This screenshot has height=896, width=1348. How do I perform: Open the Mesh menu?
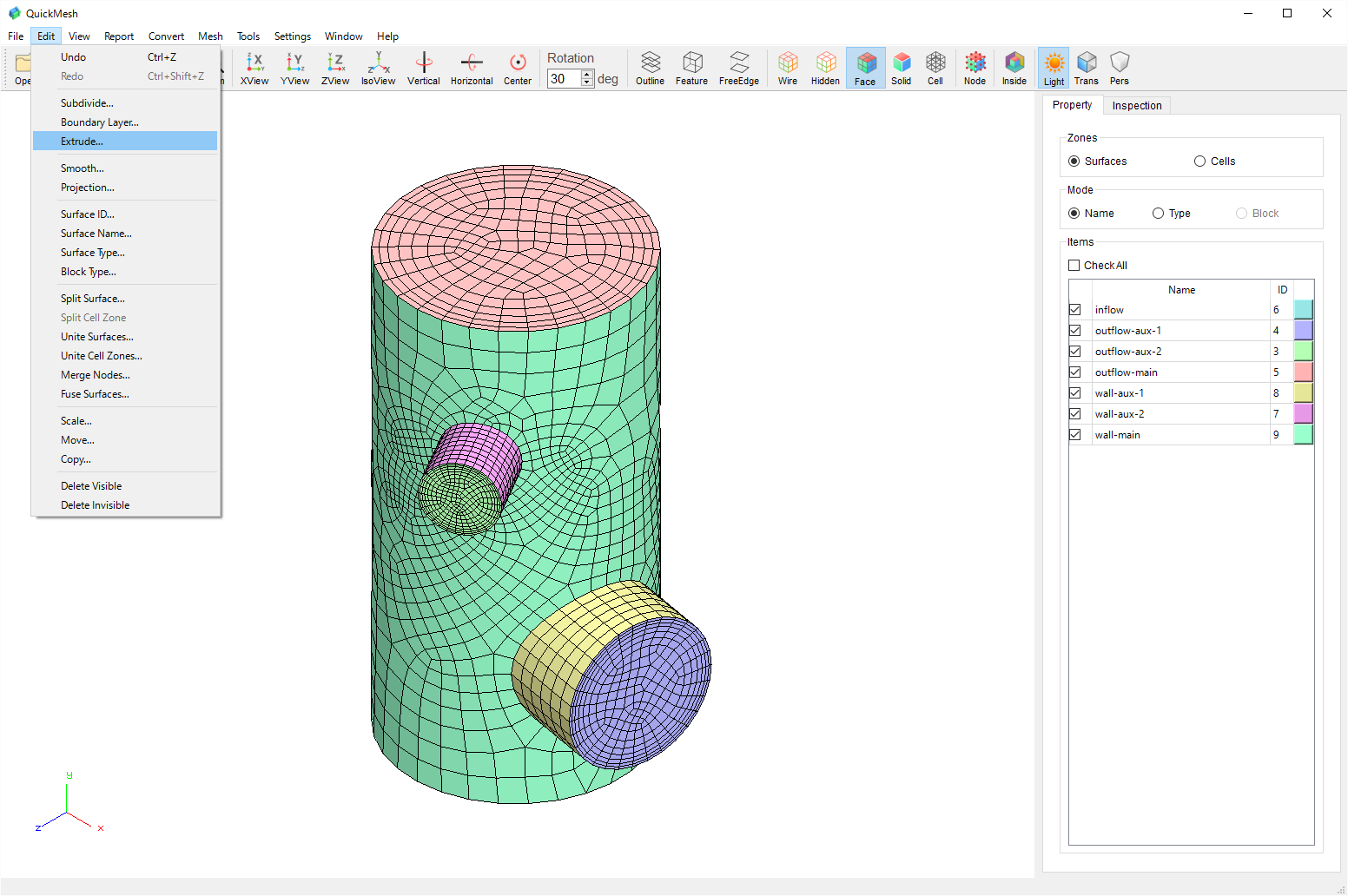[x=210, y=36]
